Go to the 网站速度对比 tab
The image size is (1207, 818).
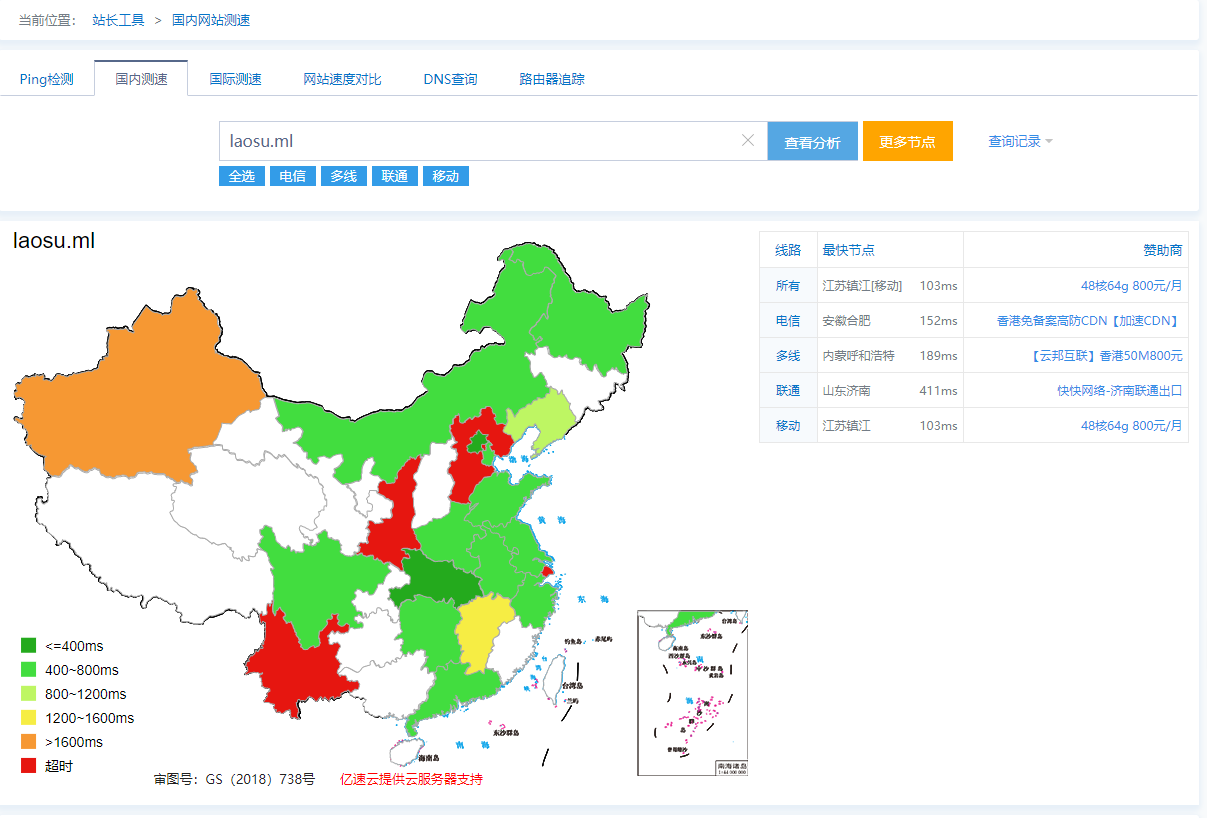[342, 79]
